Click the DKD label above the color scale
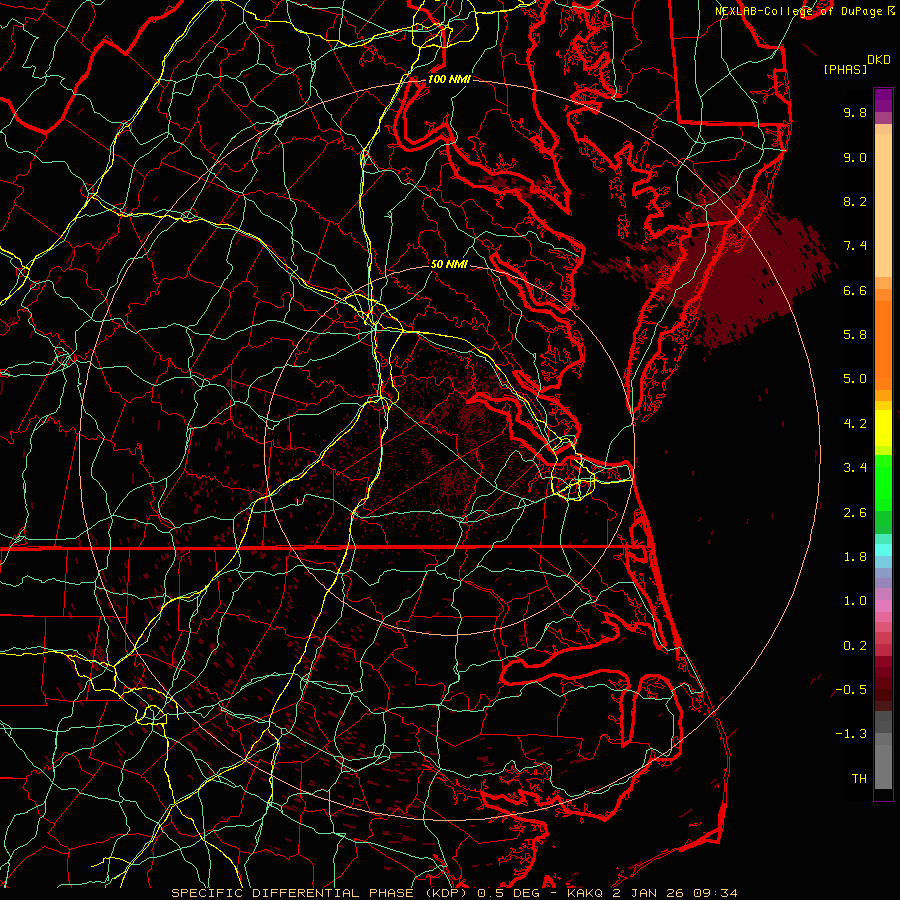900x900 pixels. click(878, 60)
